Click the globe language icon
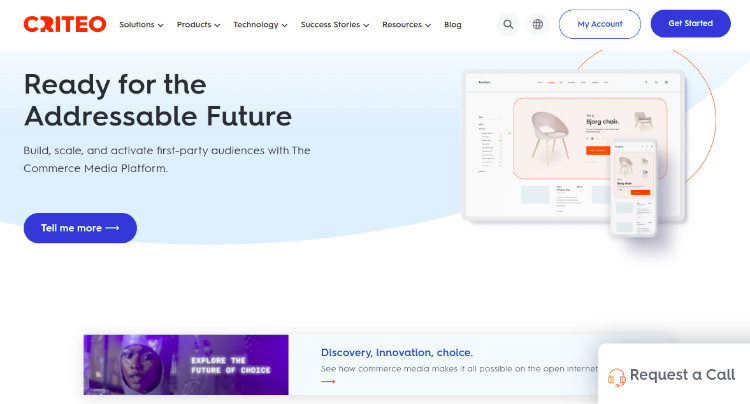Viewport: 750px width, 404px height. click(538, 24)
